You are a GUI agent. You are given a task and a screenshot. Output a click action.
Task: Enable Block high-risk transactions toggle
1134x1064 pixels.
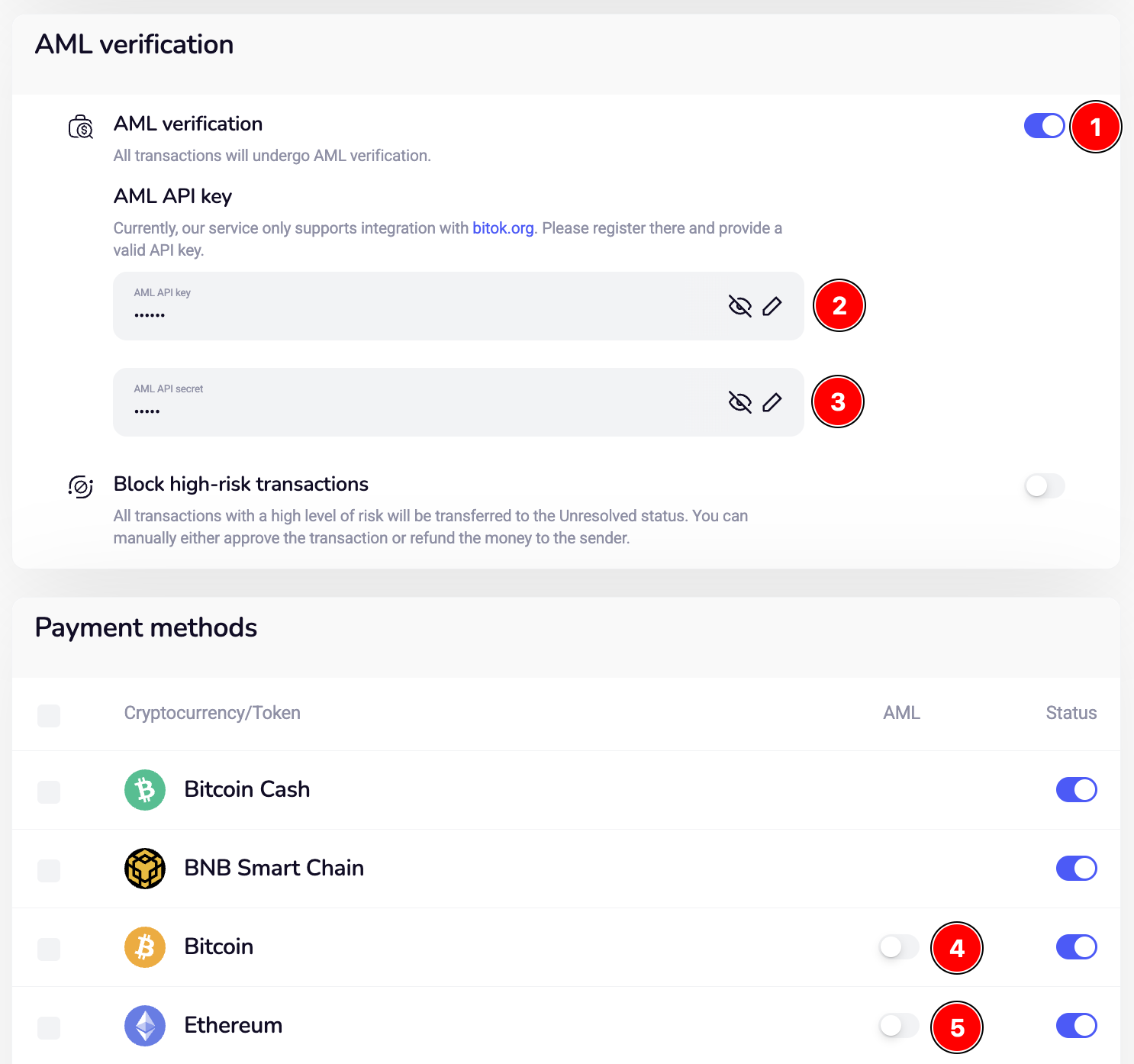pos(1044,485)
